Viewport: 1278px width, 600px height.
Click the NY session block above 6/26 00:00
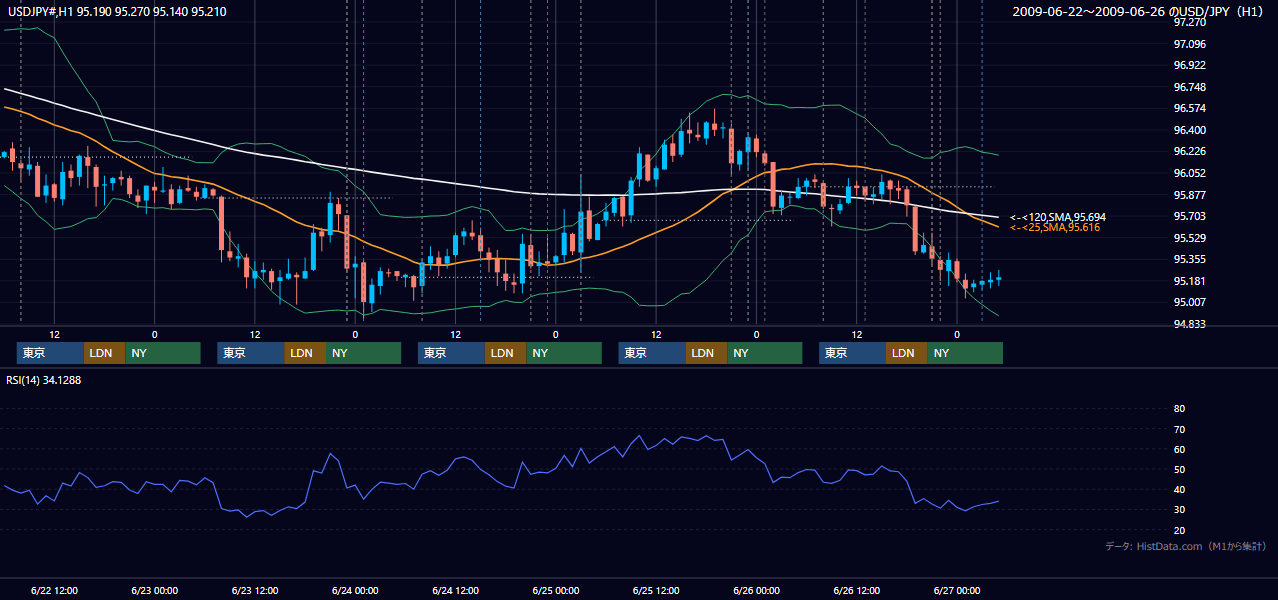tap(765, 353)
